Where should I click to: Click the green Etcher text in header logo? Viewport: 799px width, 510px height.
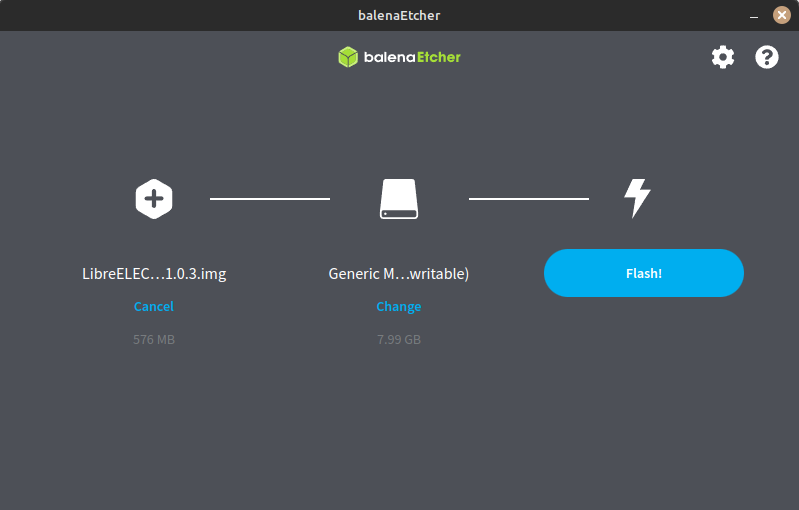pos(435,57)
